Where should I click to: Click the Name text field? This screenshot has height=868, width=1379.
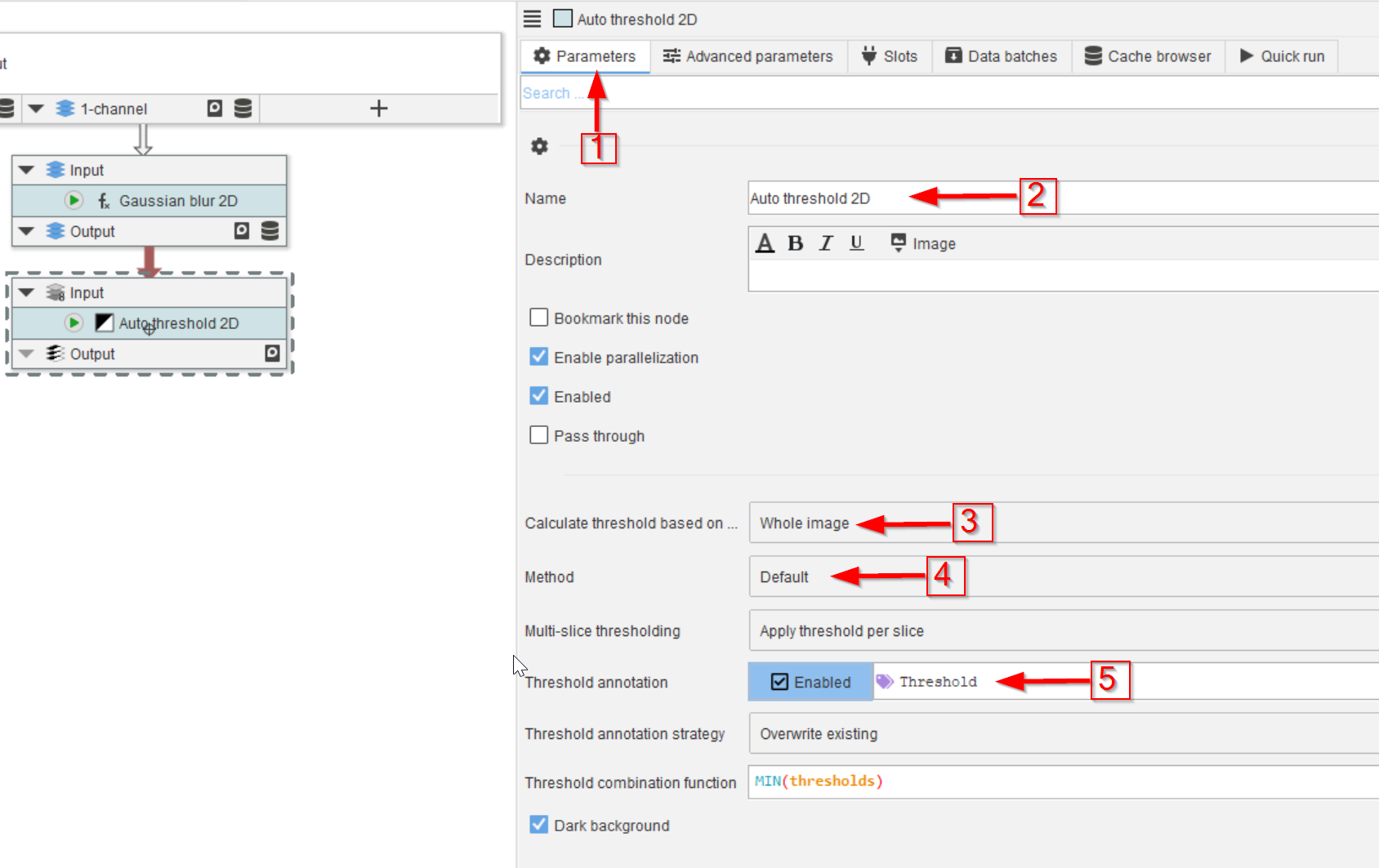(x=1062, y=198)
